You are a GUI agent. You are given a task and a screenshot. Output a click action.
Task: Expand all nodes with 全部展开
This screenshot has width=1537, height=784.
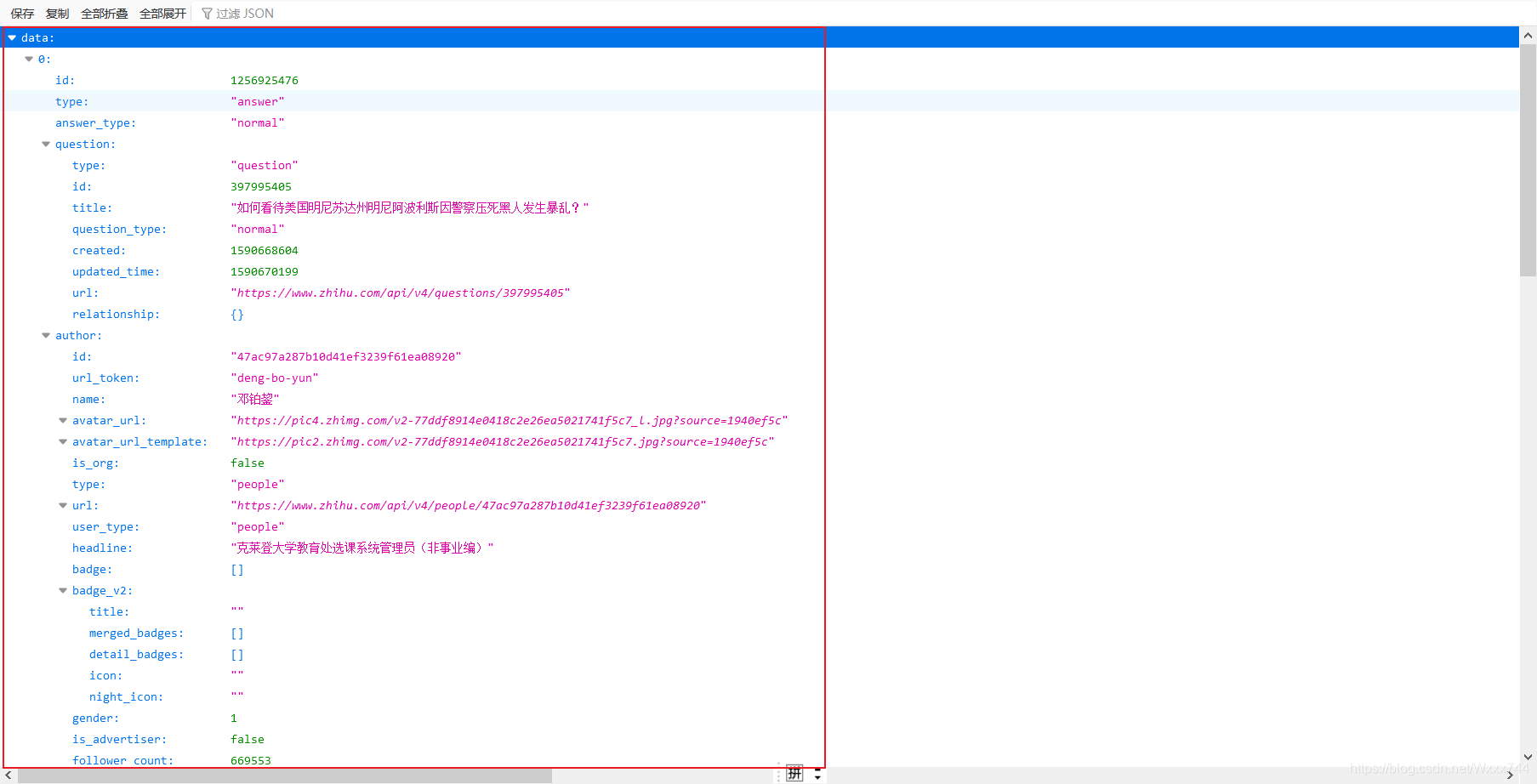tap(162, 14)
